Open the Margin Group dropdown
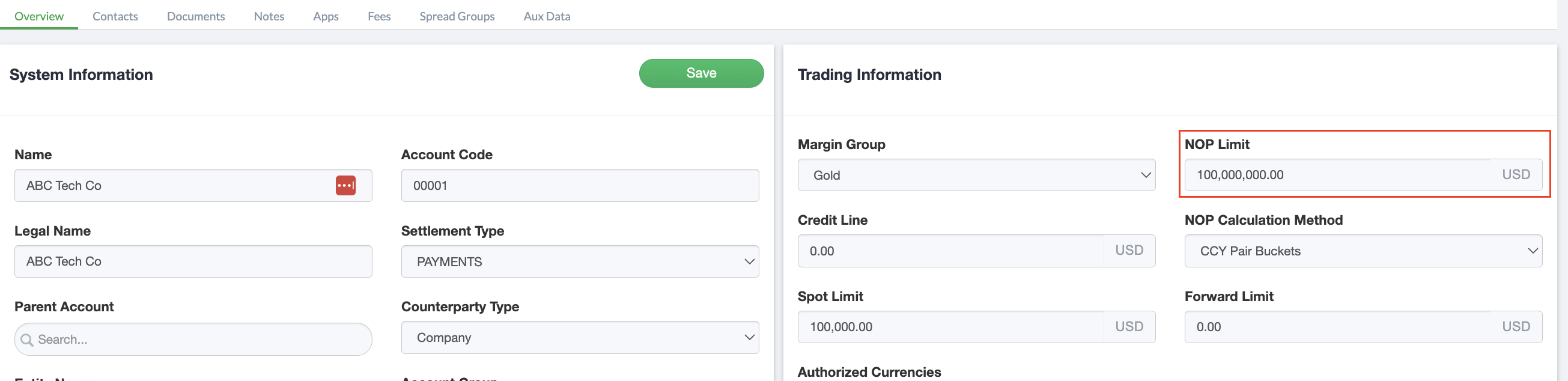This screenshot has height=381, width=1568. [976, 175]
